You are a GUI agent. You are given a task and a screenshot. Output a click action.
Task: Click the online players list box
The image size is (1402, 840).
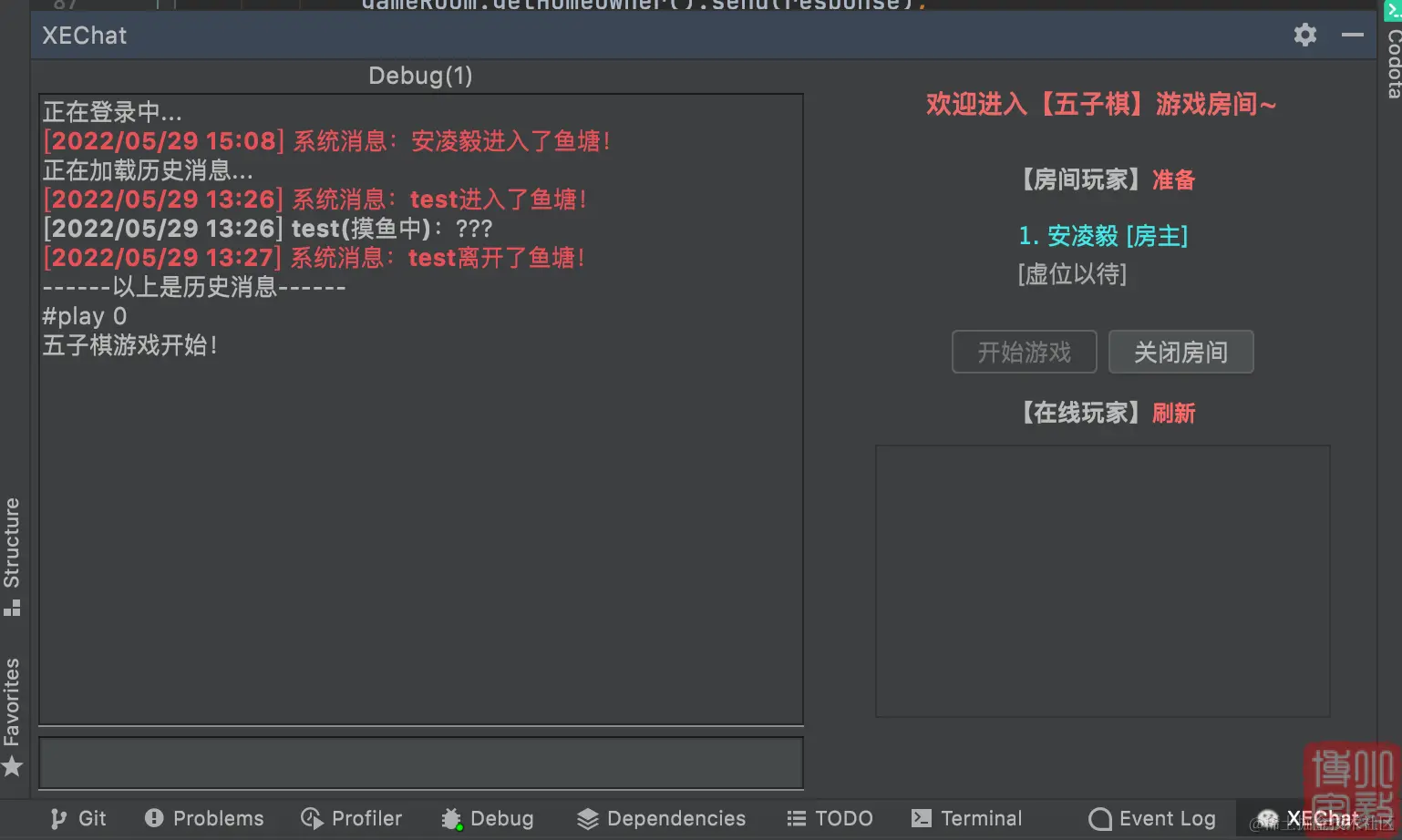(x=1102, y=581)
